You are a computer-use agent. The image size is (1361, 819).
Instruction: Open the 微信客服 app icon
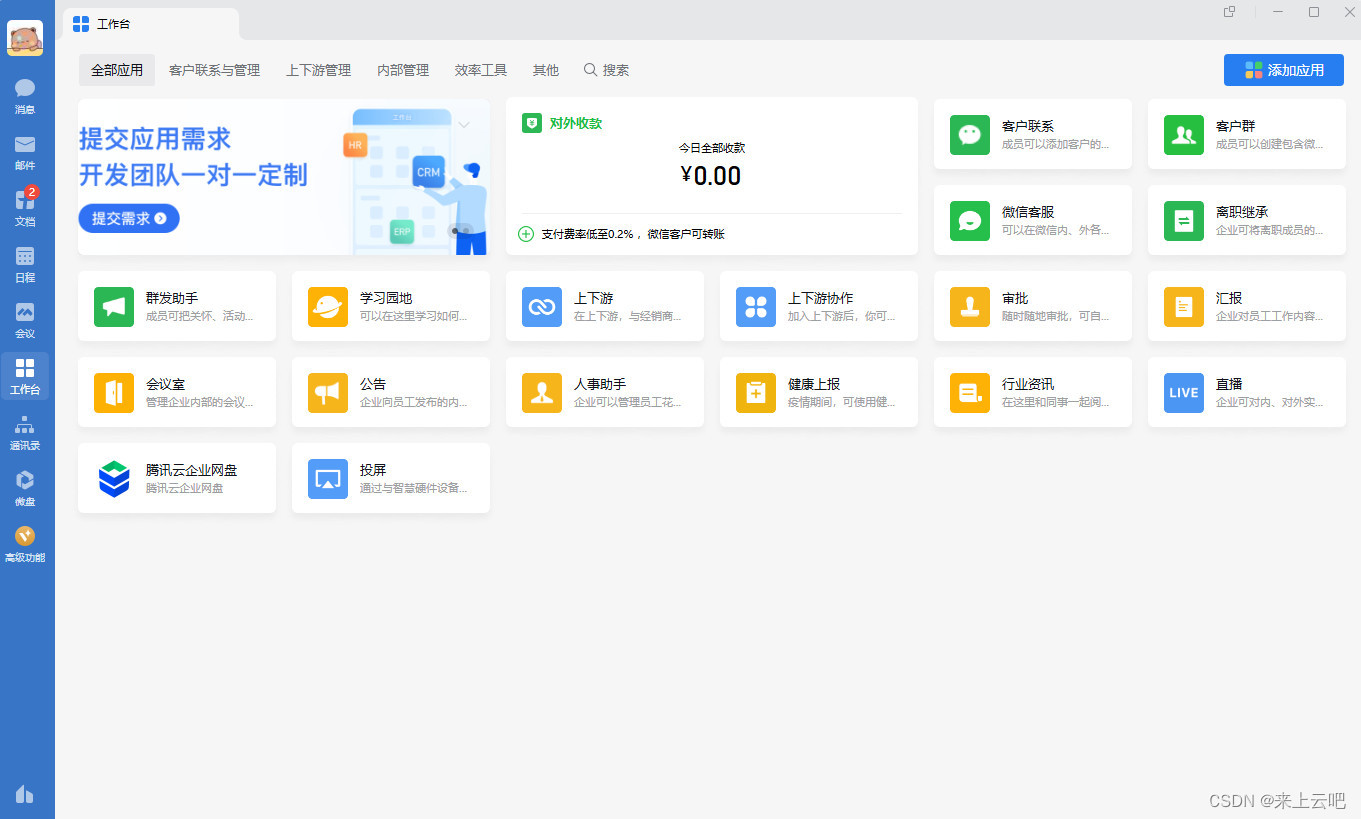970,220
